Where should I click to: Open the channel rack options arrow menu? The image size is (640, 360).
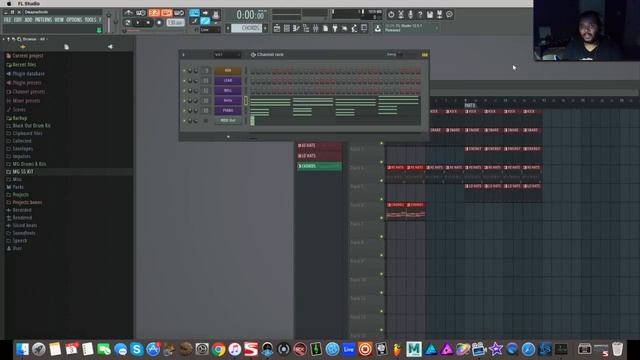pos(183,55)
